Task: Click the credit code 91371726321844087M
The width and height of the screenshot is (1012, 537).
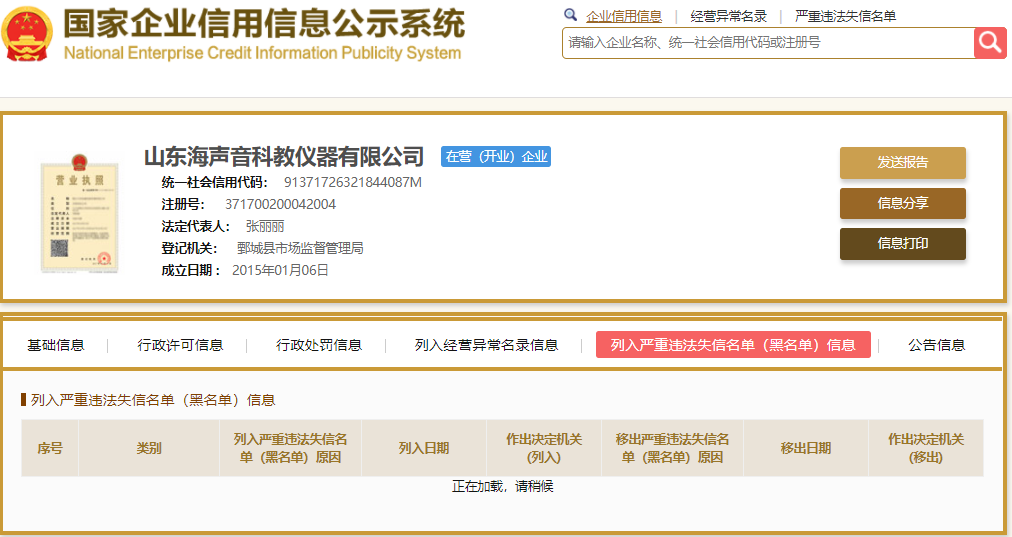Action: 352,183
